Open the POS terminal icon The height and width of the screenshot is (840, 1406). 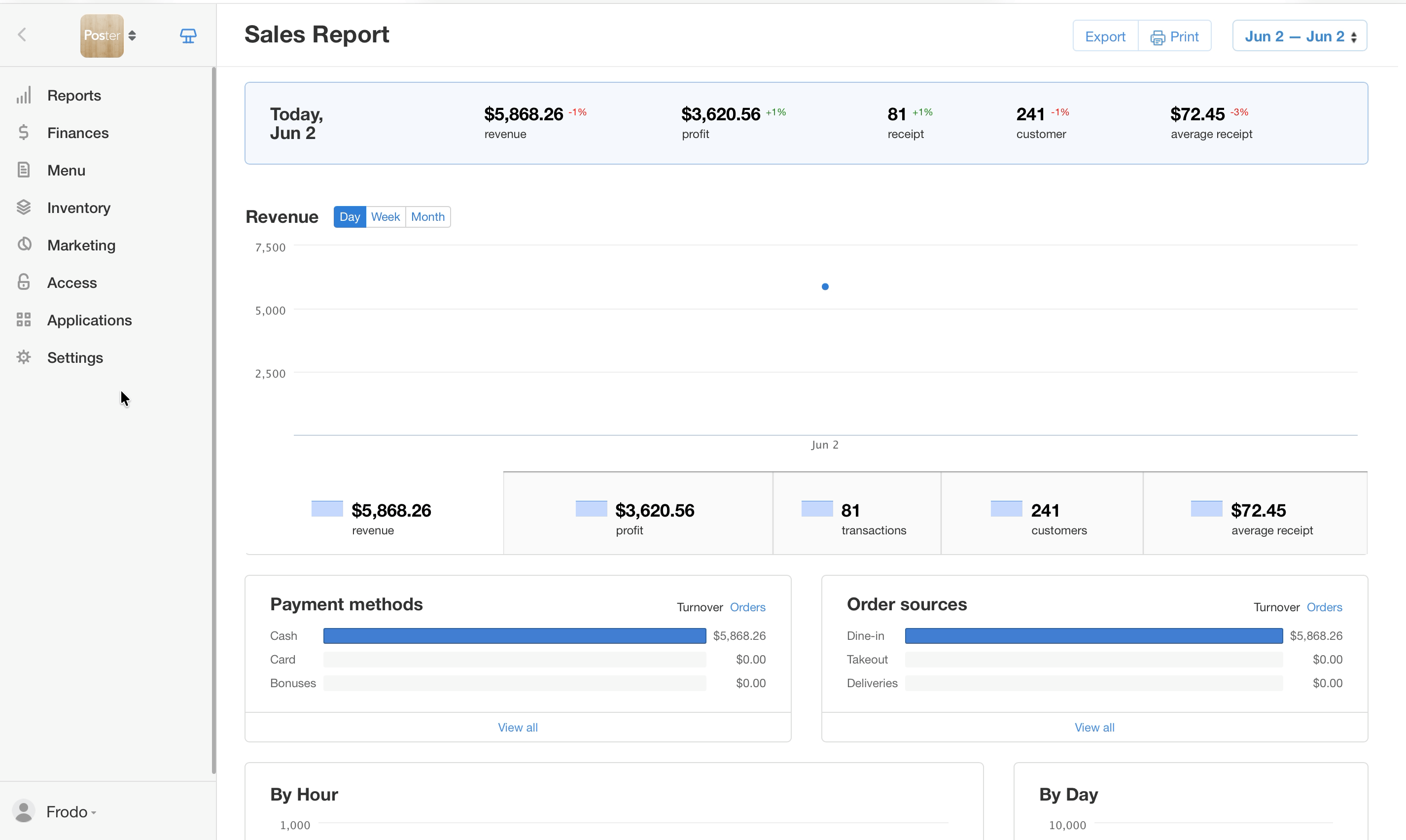pyautogui.click(x=188, y=36)
